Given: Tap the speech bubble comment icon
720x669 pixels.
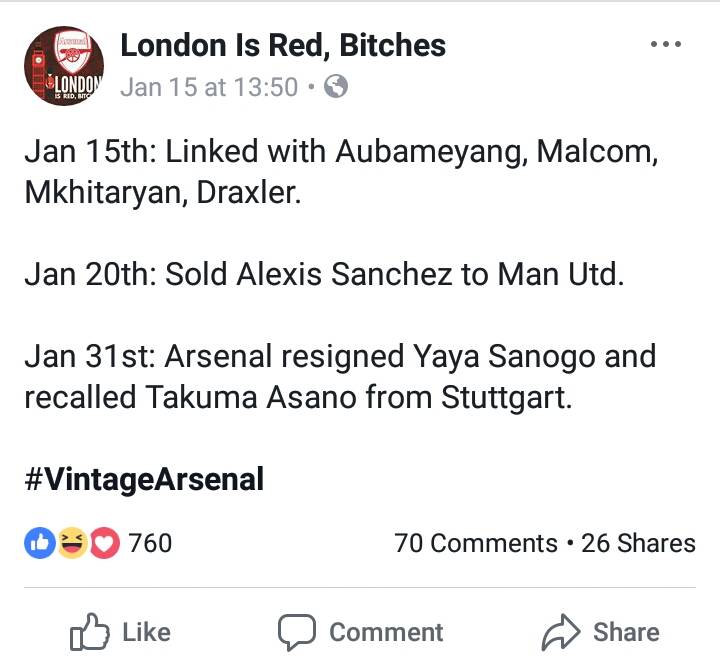Looking at the screenshot, I should [x=296, y=632].
